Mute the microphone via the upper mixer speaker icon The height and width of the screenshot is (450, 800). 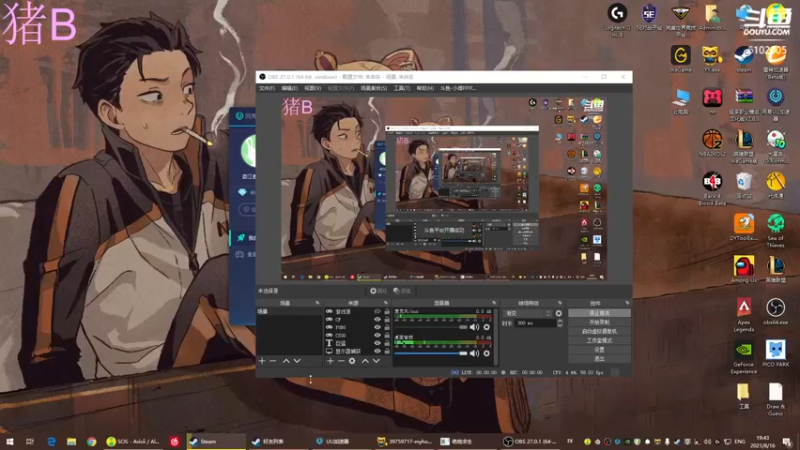pos(474,327)
